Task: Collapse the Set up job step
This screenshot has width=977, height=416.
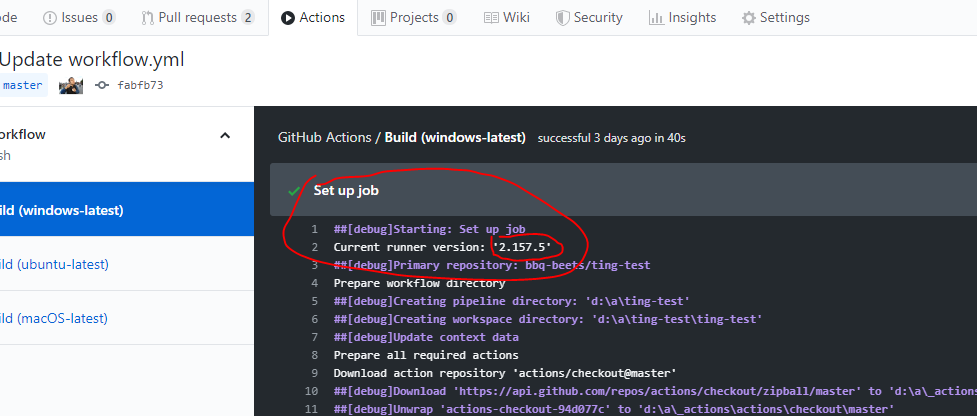Action: (623, 190)
